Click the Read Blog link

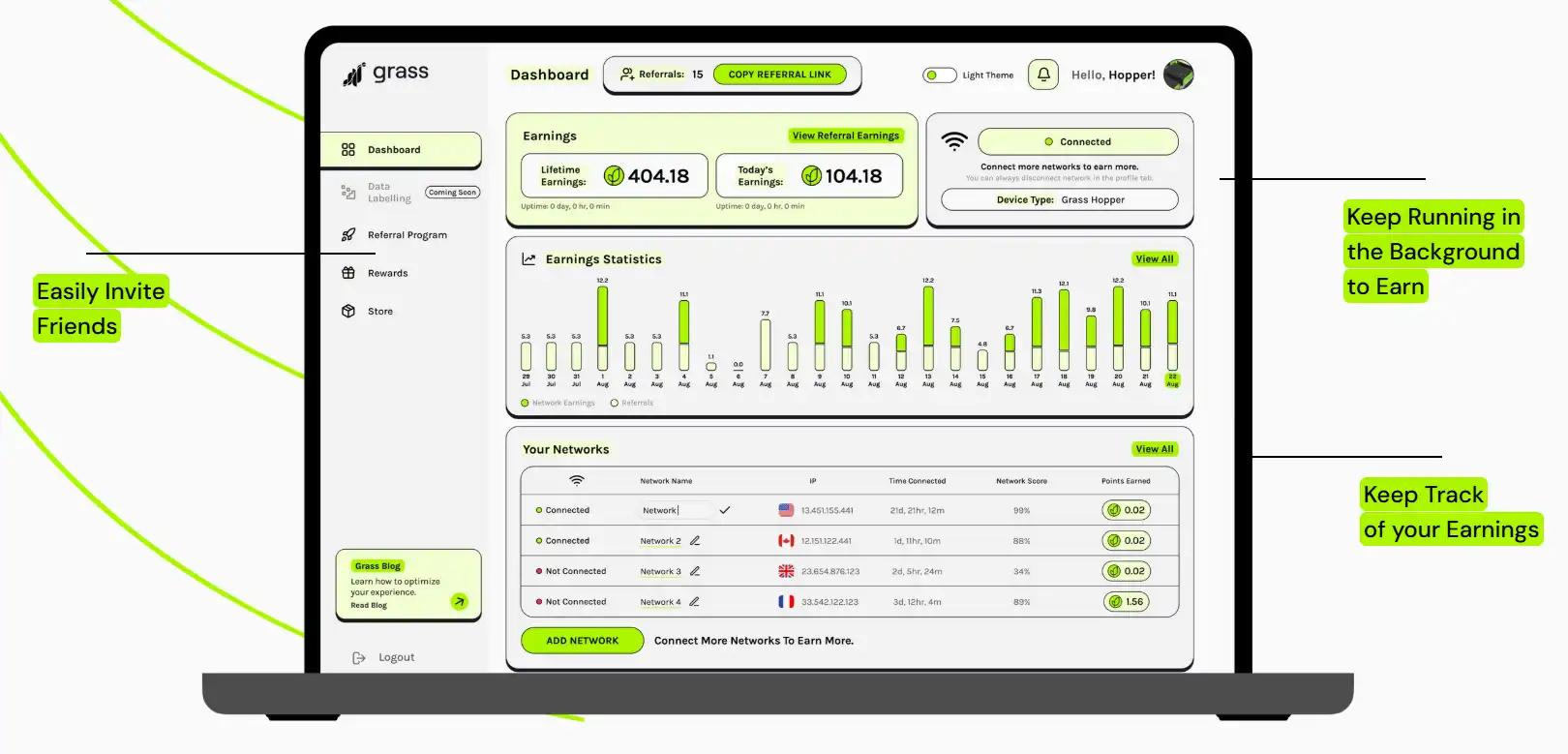368,606
